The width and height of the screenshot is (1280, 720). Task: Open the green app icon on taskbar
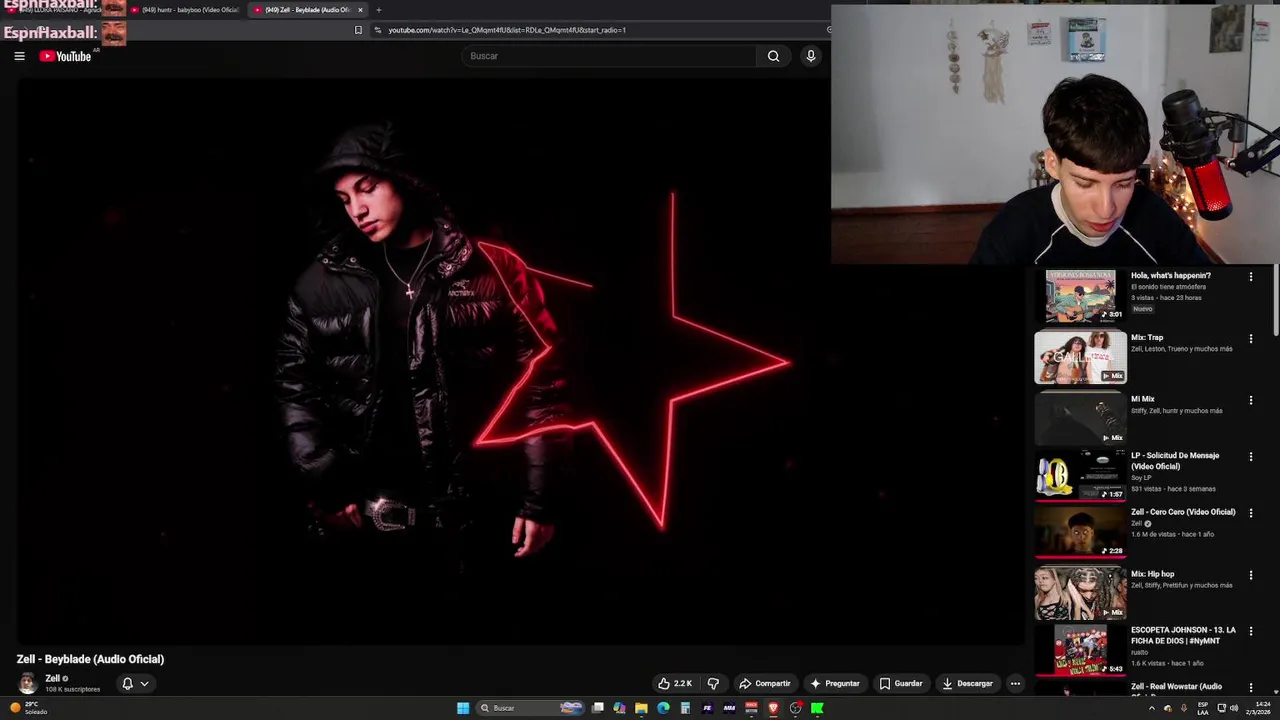817,708
